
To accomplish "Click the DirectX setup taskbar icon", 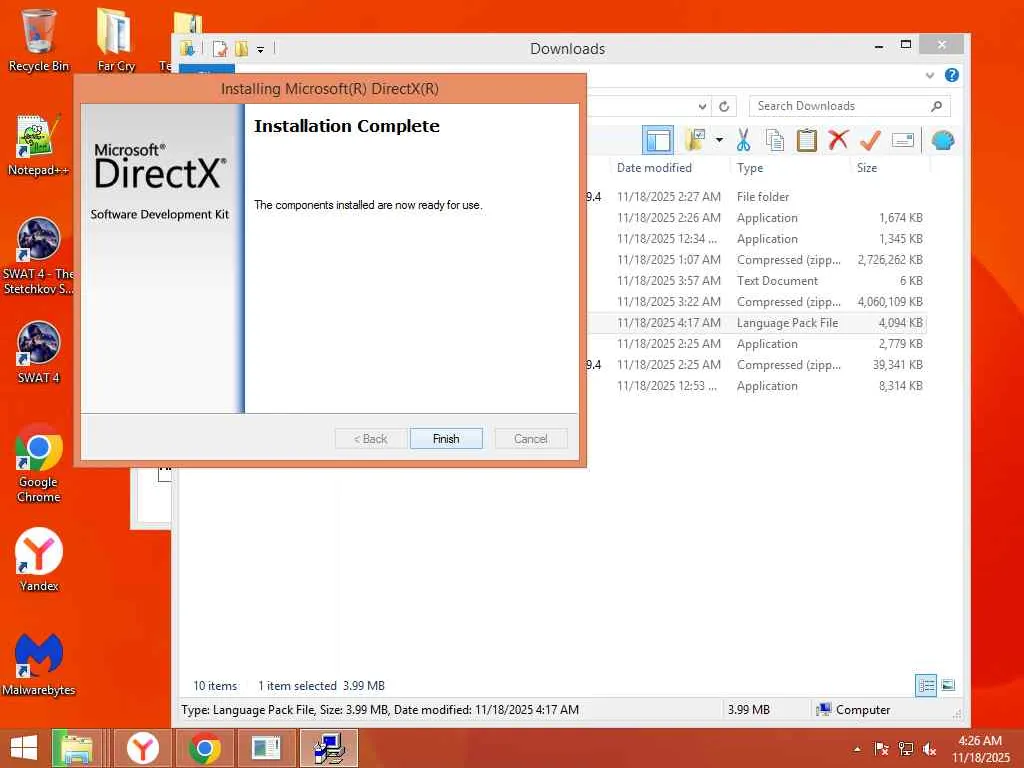I will click(328, 748).
